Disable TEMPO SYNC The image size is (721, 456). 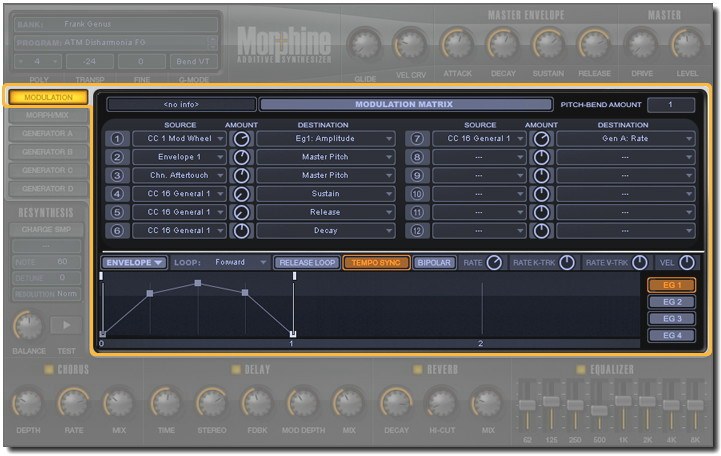coord(376,262)
